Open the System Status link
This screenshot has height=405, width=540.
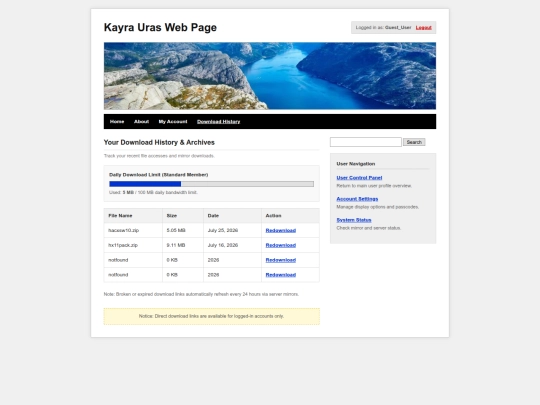354,220
